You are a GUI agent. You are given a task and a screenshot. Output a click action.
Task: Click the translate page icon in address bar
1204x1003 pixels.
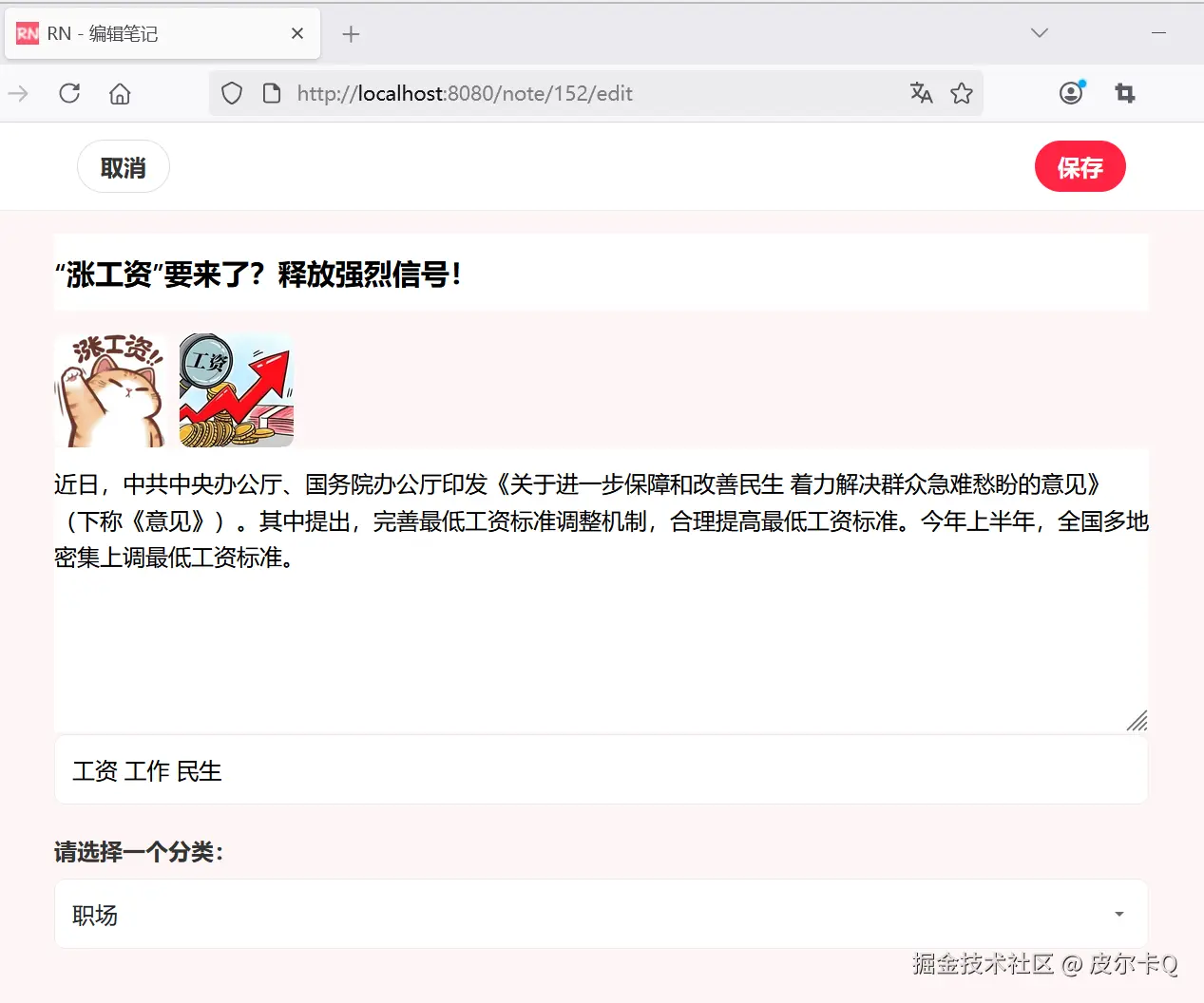click(920, 93)
